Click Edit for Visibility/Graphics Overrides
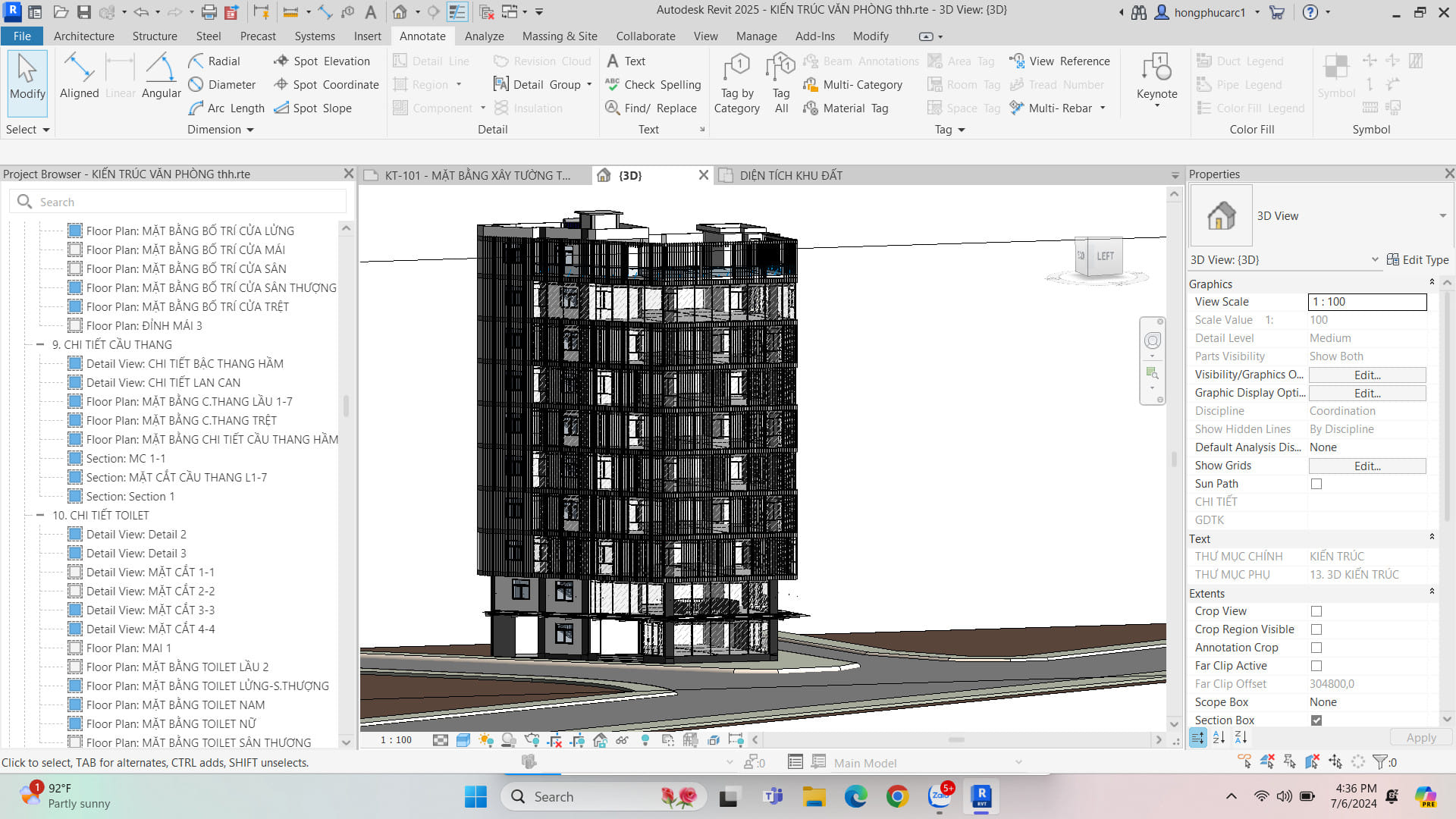Screen dimensions: 1456x819 (x=1367, y=375)
